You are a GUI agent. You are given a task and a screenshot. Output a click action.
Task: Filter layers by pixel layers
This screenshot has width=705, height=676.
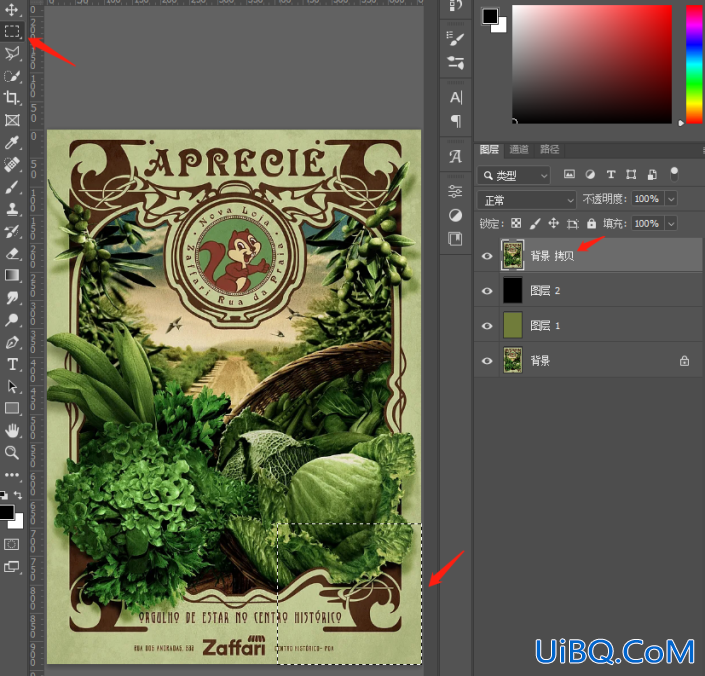point(569,174)
